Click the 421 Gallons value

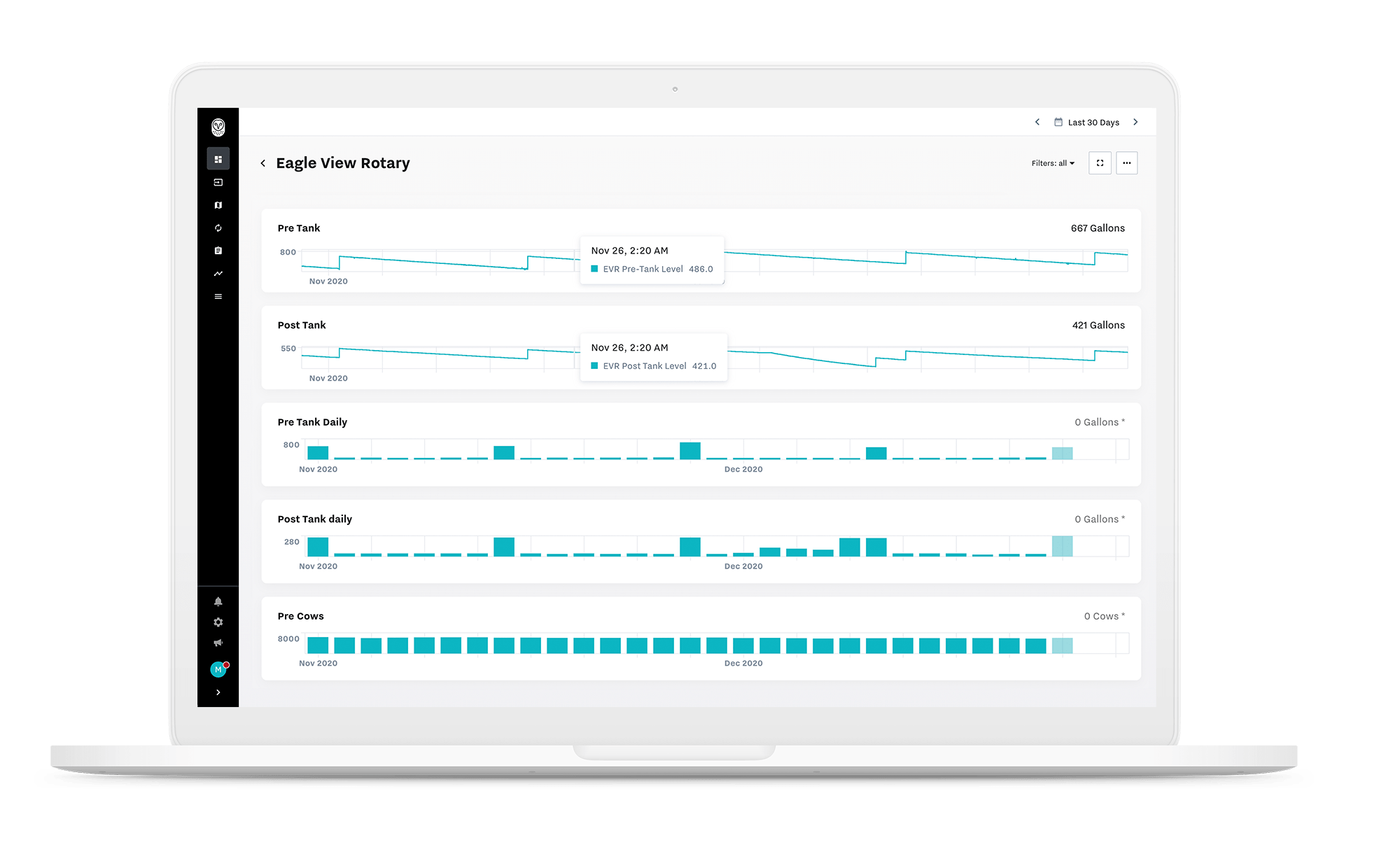[x=1098, y=325]
